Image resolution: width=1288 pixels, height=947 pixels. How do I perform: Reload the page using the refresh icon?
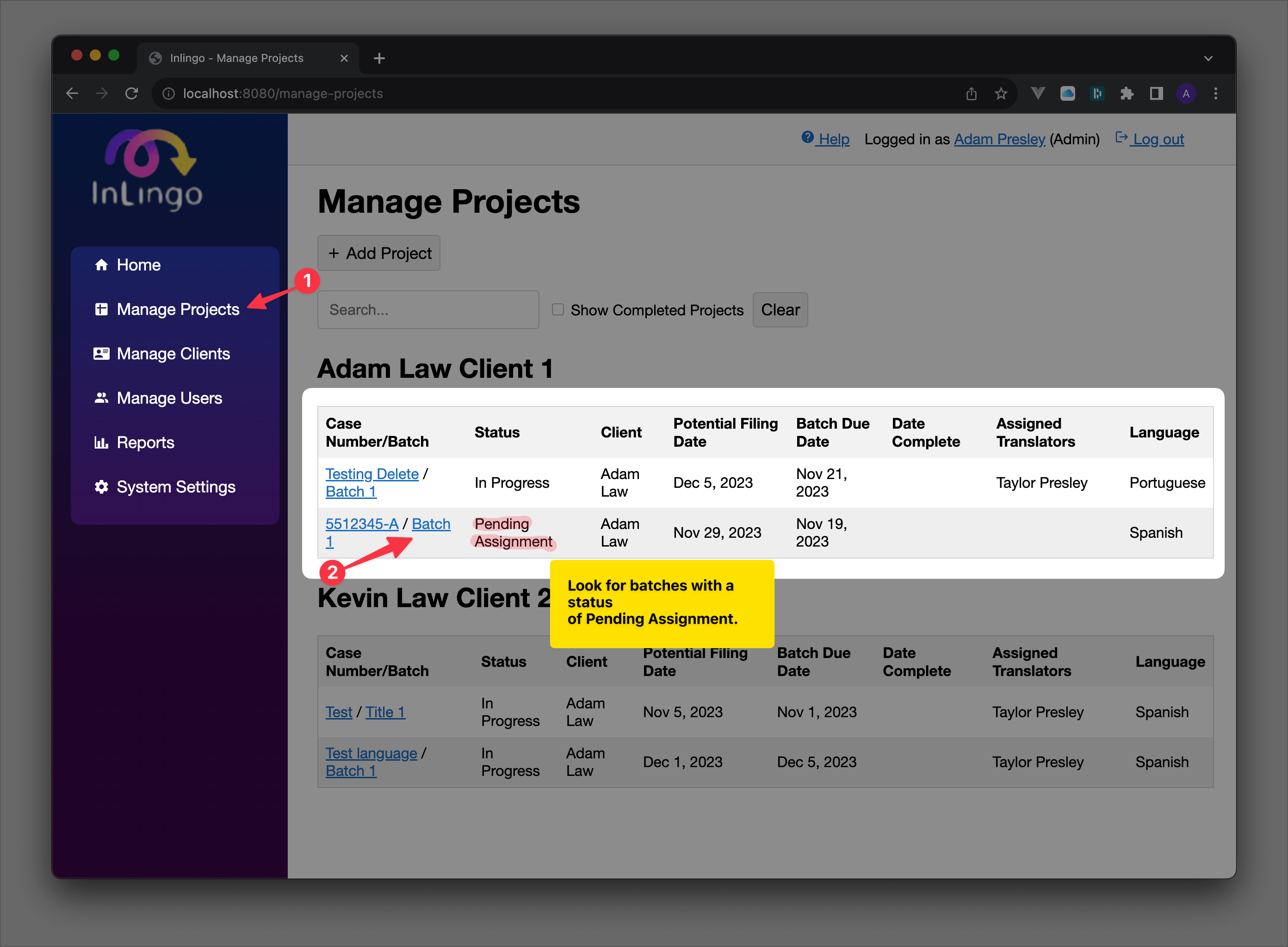(x=131, y=93)
